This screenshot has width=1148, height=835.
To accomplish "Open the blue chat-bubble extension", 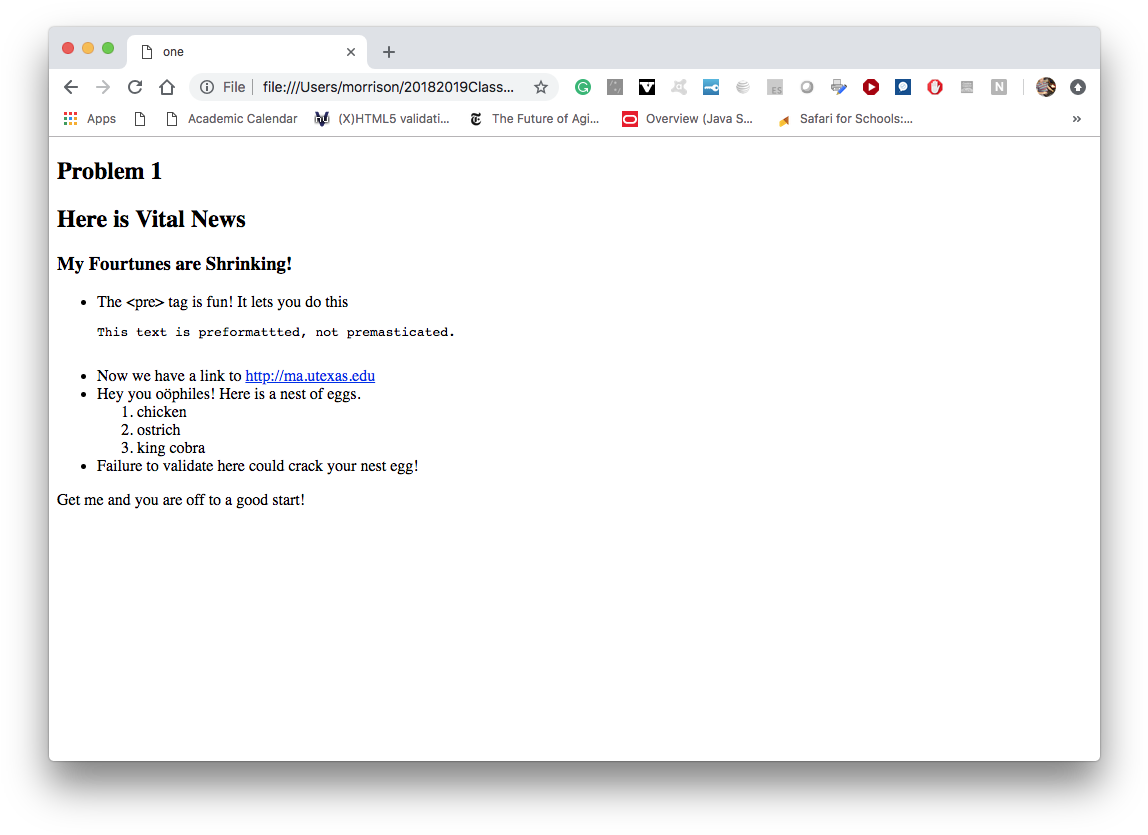I will (x=903, y=87).
